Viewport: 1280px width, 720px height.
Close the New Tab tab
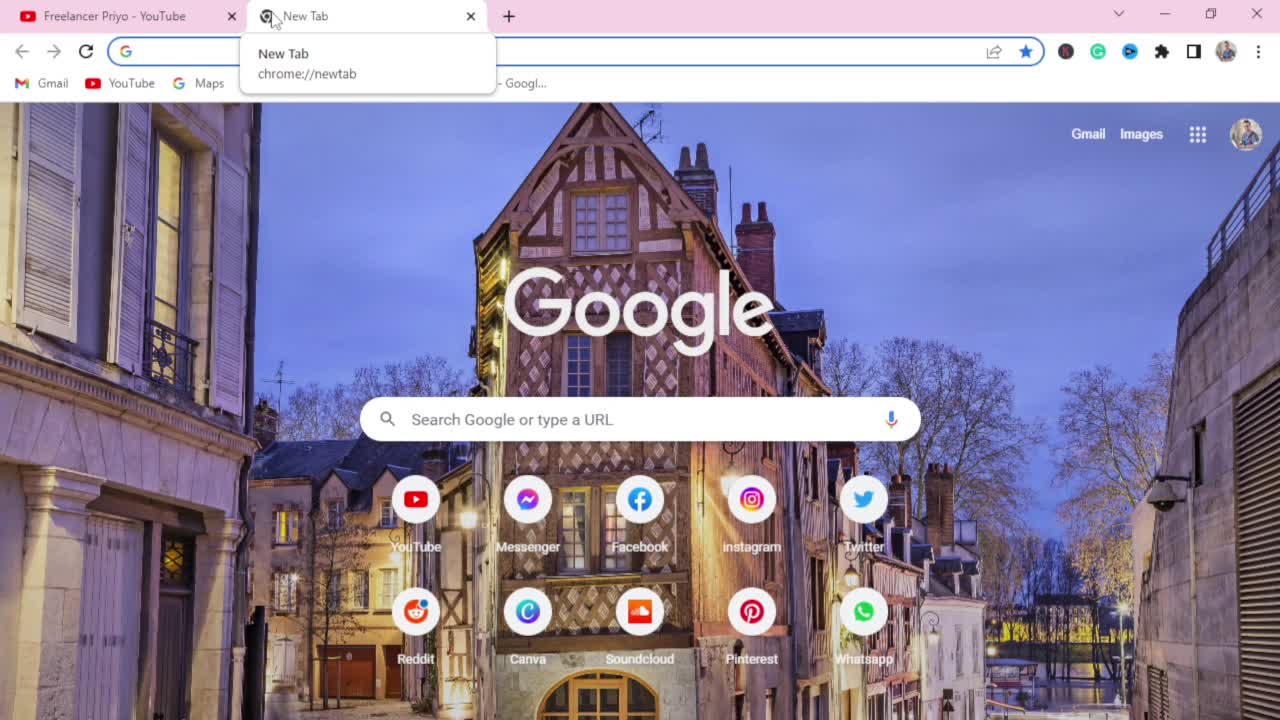point(471,16)
